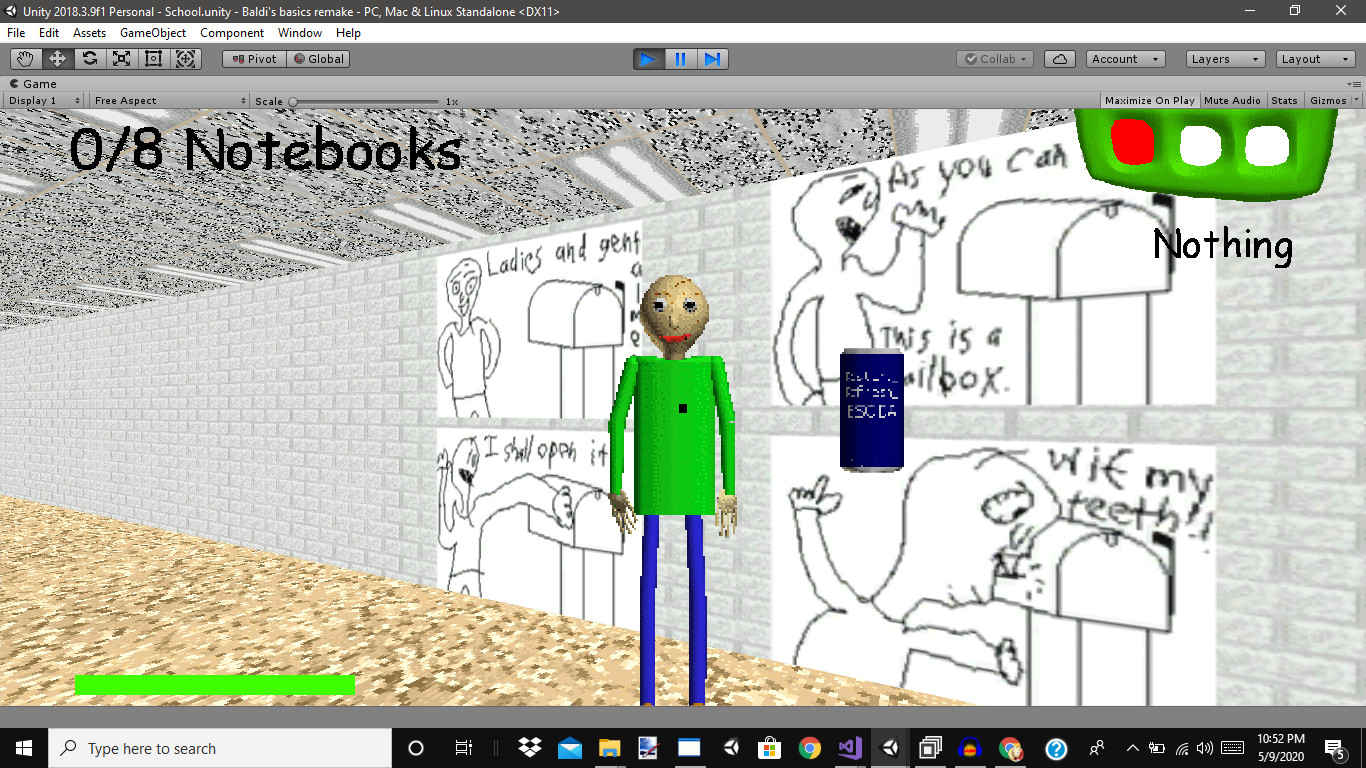The height and width of the screenshot is (768, 1366).
Task: Show rendering Stats overlay
Action: [1285, 100]
